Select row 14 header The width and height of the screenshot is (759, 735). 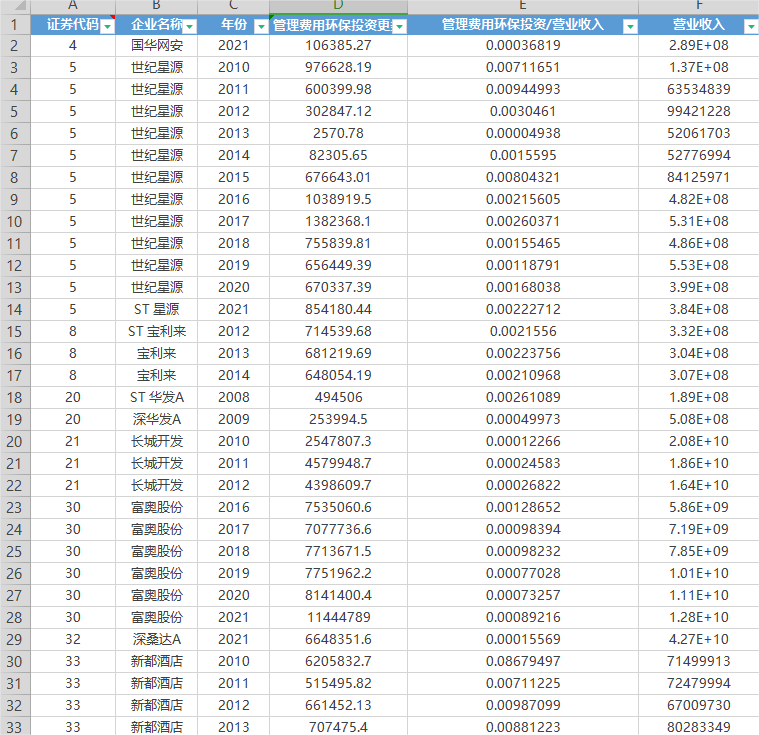coord(15,309)
